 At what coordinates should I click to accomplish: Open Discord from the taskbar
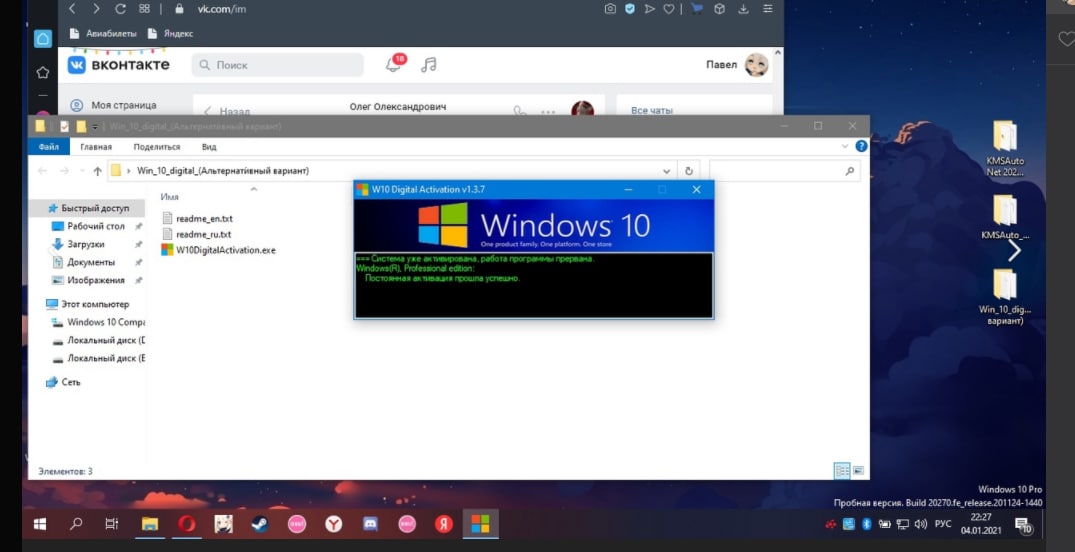pos(370,525)
